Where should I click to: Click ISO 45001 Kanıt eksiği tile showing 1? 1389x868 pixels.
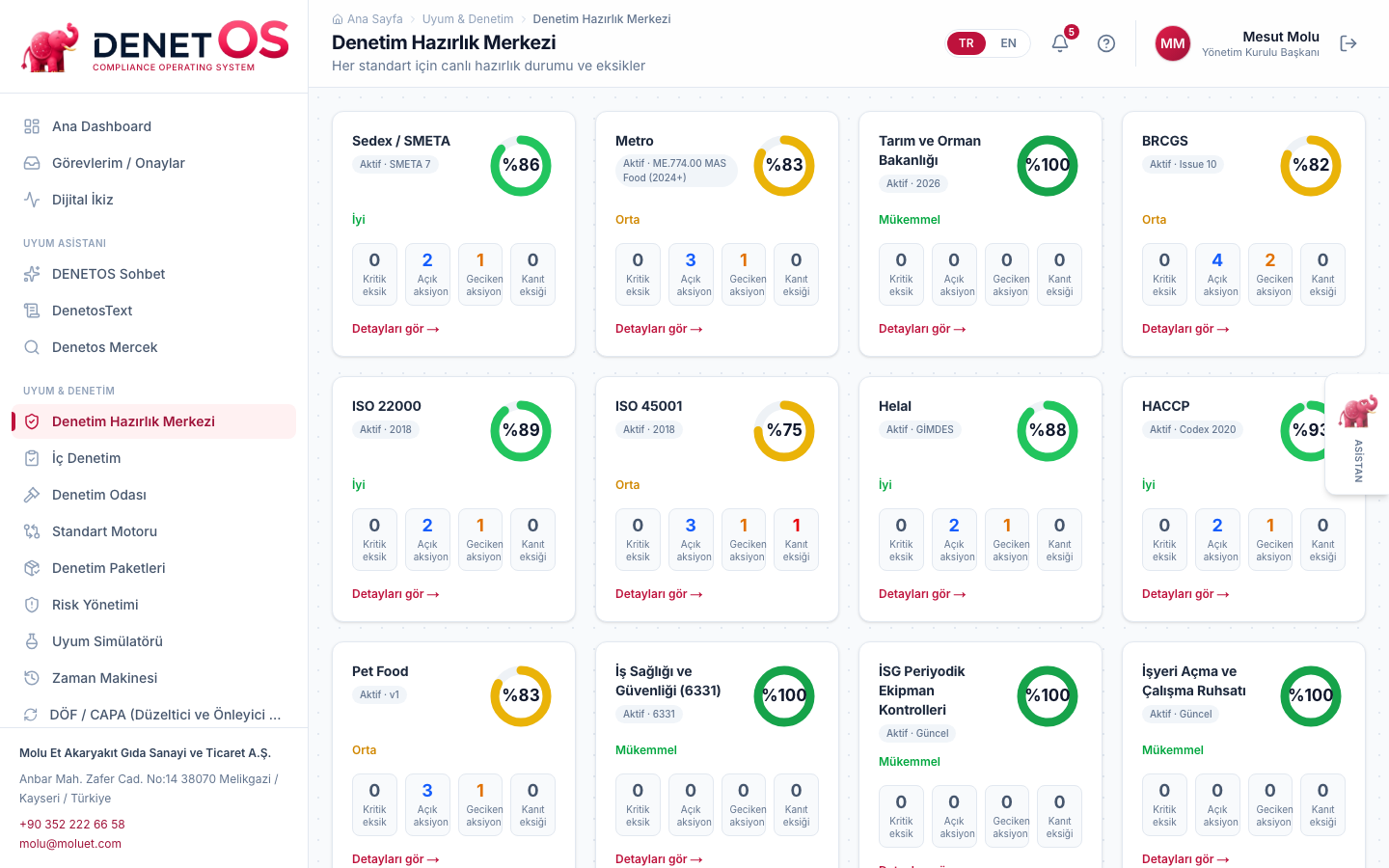[x=796, y=539]
